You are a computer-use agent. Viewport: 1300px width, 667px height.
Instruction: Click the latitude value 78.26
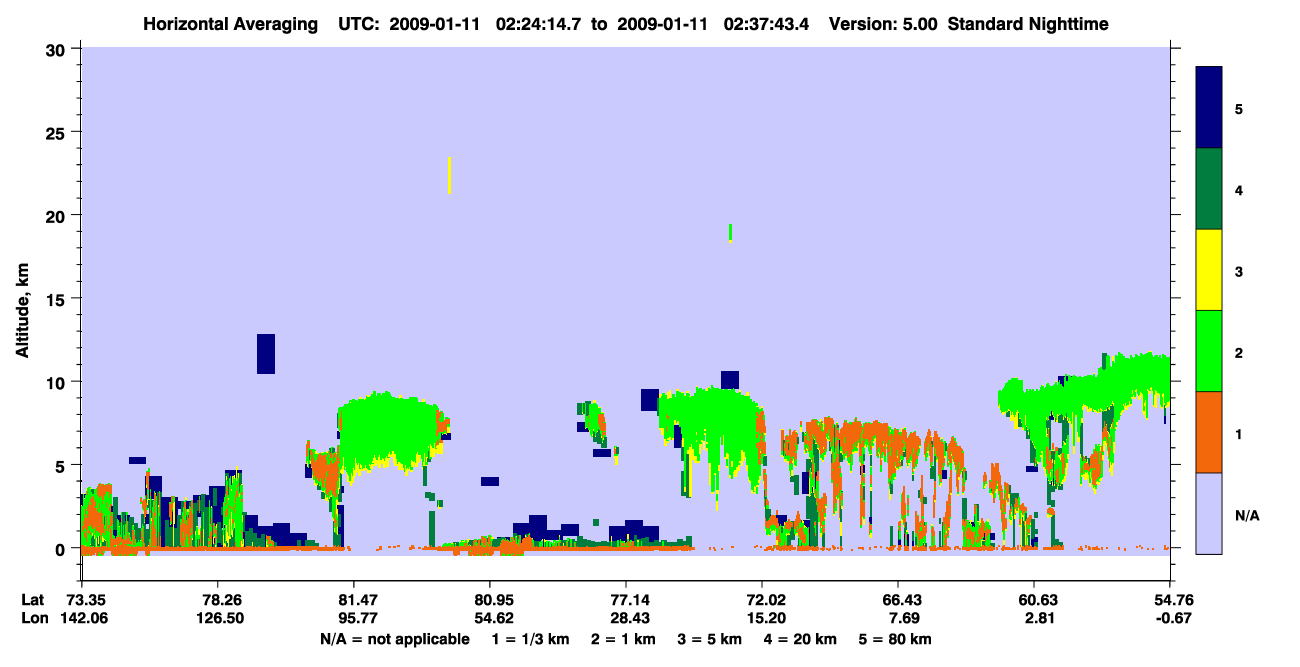(x=218, y=600)
